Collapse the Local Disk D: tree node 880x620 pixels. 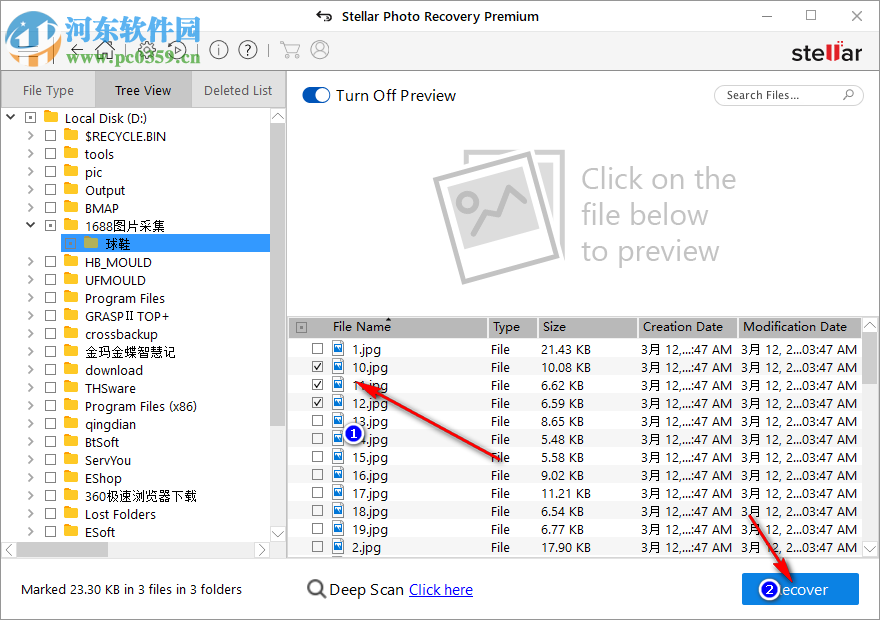10,117
